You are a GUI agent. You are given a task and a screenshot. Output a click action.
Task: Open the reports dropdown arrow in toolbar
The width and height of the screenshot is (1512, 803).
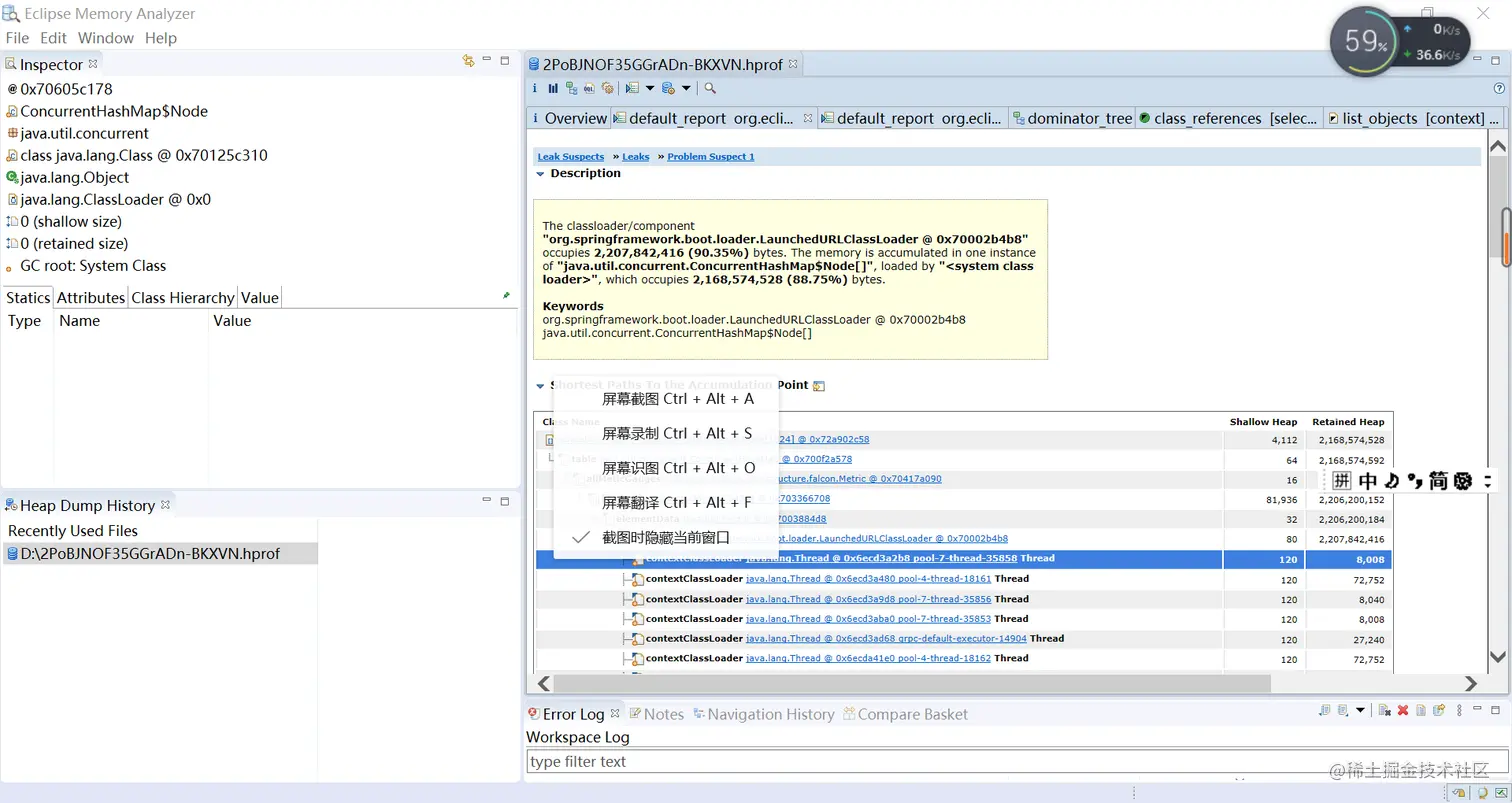(650, 88)
